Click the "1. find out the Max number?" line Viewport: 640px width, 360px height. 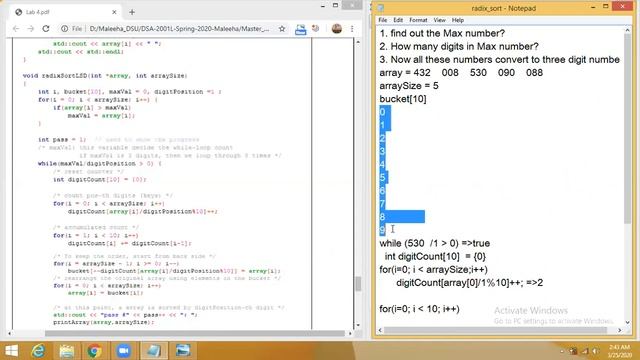click(442, 33)
